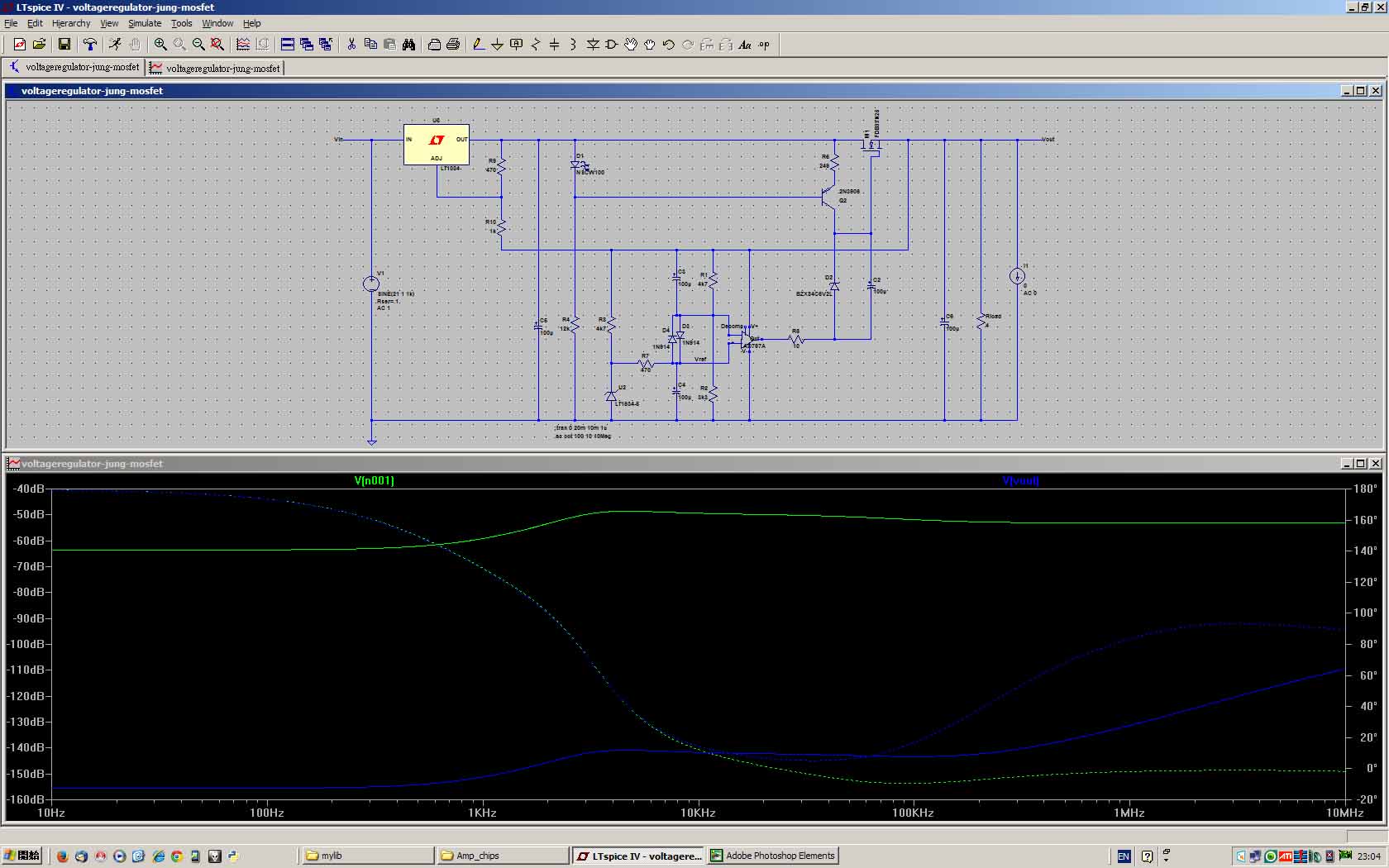Viewport: 1389px width, 868px height.
Task: Click the Open file folder icon
Action: point(39,45)
